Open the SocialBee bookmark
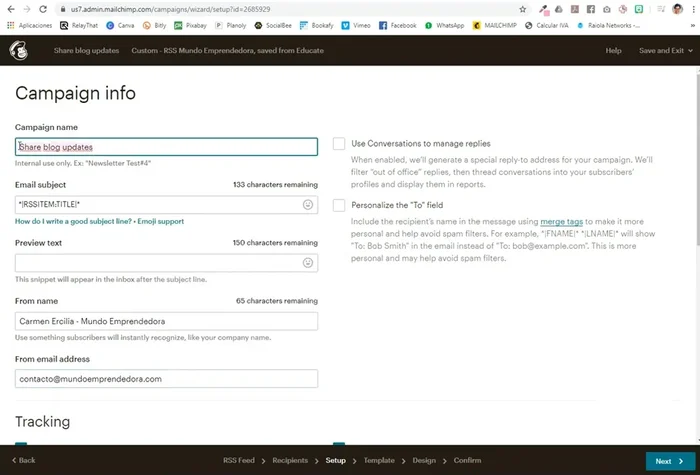Screen dimensions: 700x475 (273, 25)
